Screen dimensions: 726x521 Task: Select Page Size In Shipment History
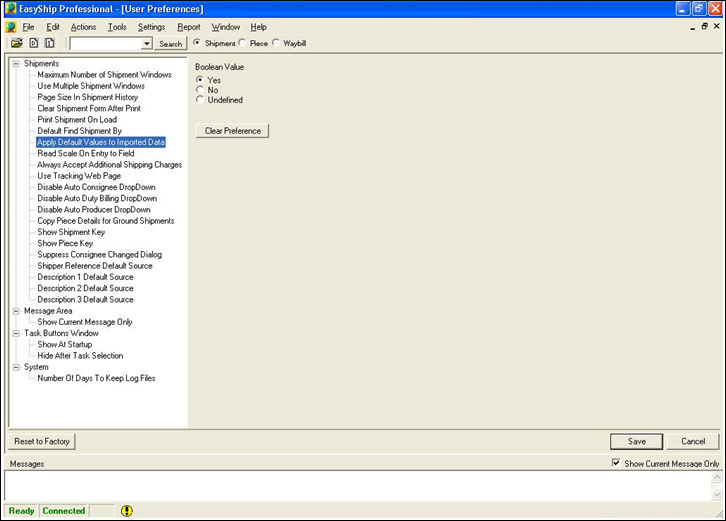point(88,97)
